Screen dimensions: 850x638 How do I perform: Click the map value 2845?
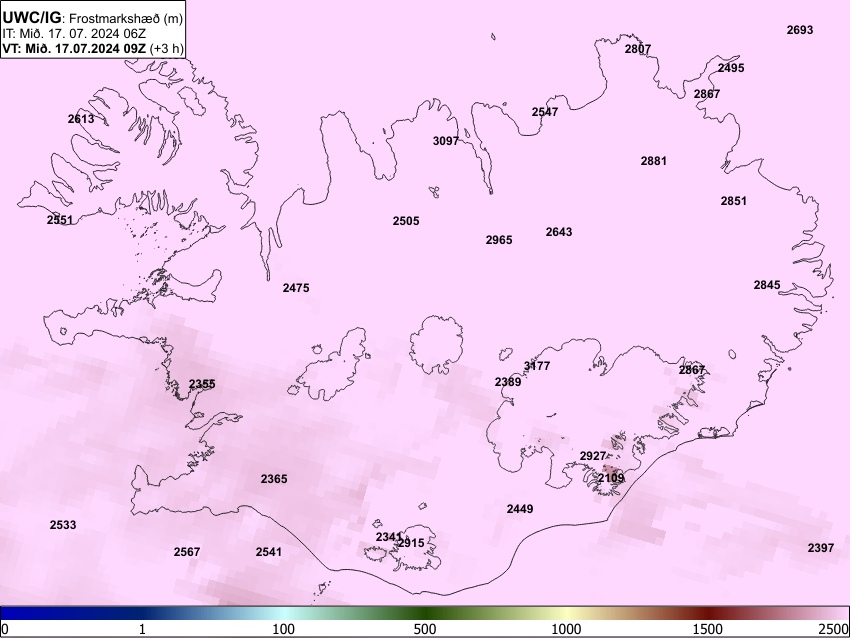(x=767, y=285)
